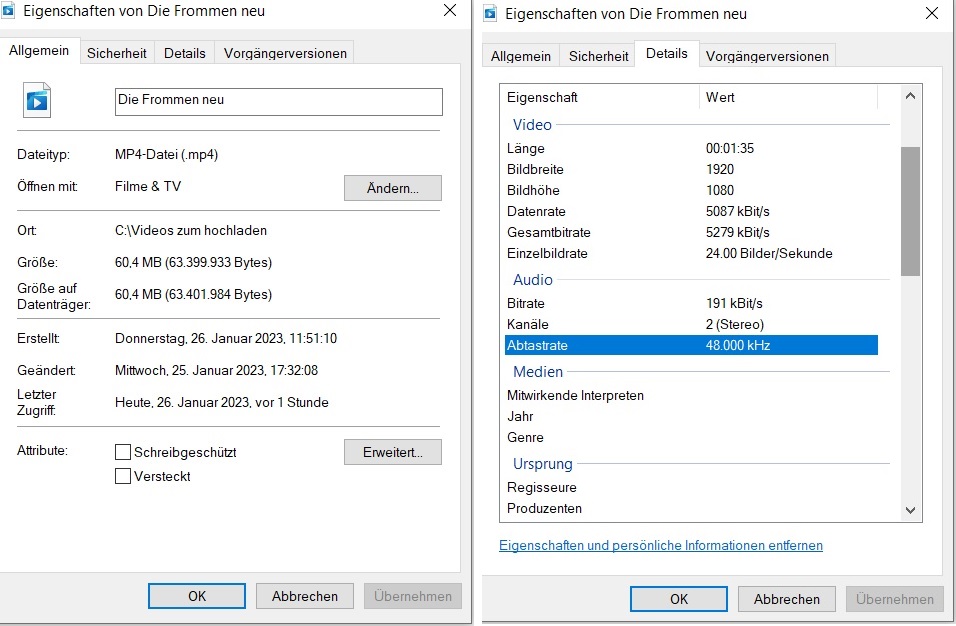Open Details tab in left dialog
The image size is (956, 626).
tap(184, 53)
